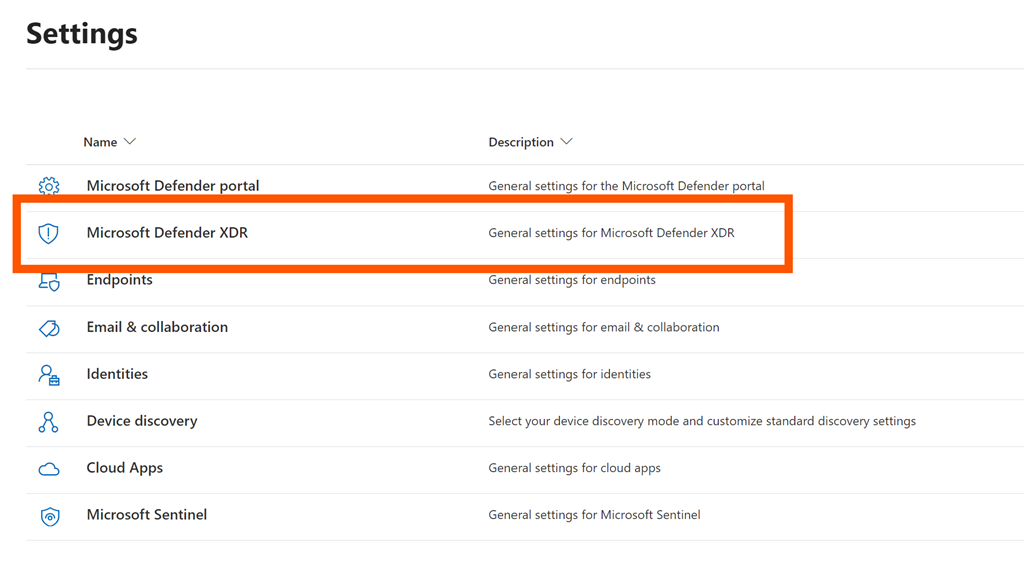
Task: Click the Cloud Apps cloud icon
Action: pos(48,469)
